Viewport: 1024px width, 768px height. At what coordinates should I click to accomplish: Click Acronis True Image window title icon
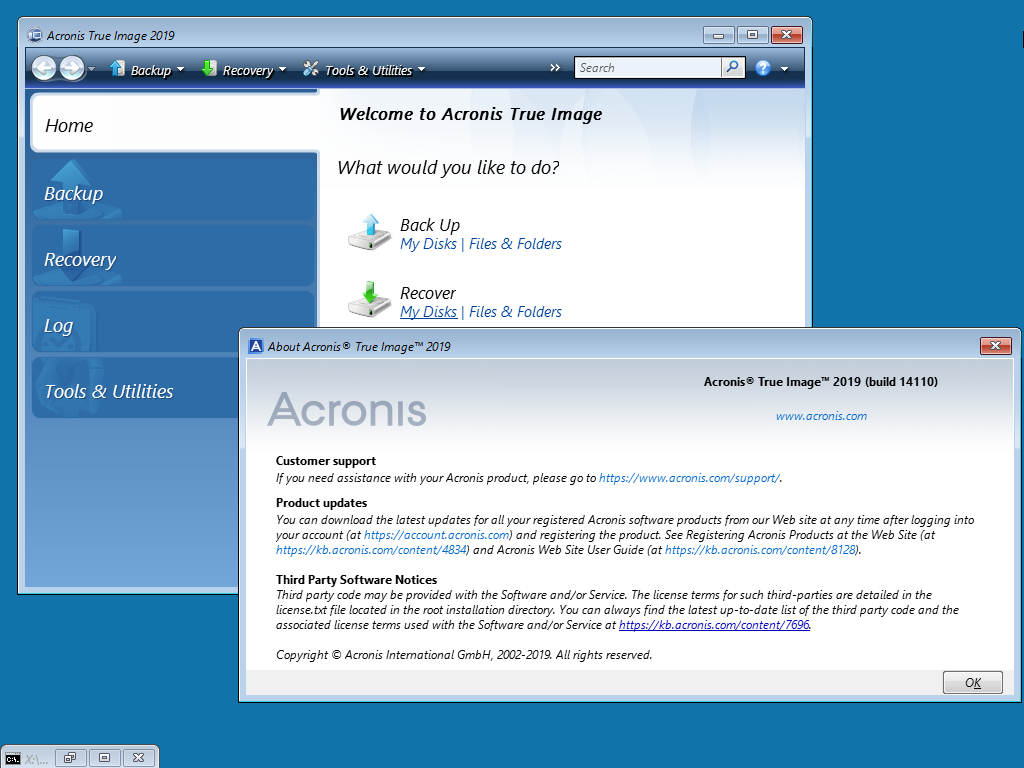(x=35, y=35)
